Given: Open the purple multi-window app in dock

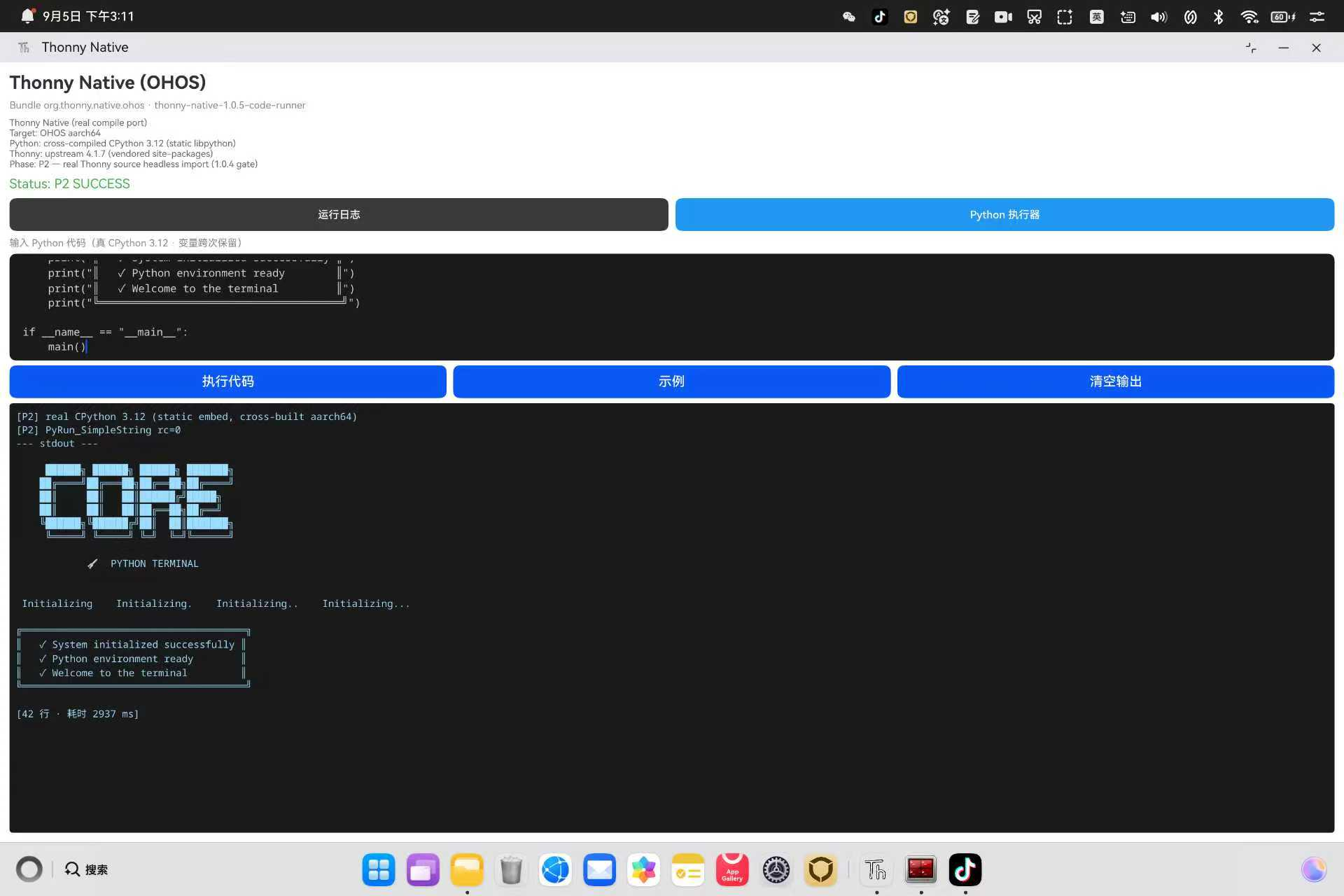Looking at the screenshot, I should [x=423, y=869].
